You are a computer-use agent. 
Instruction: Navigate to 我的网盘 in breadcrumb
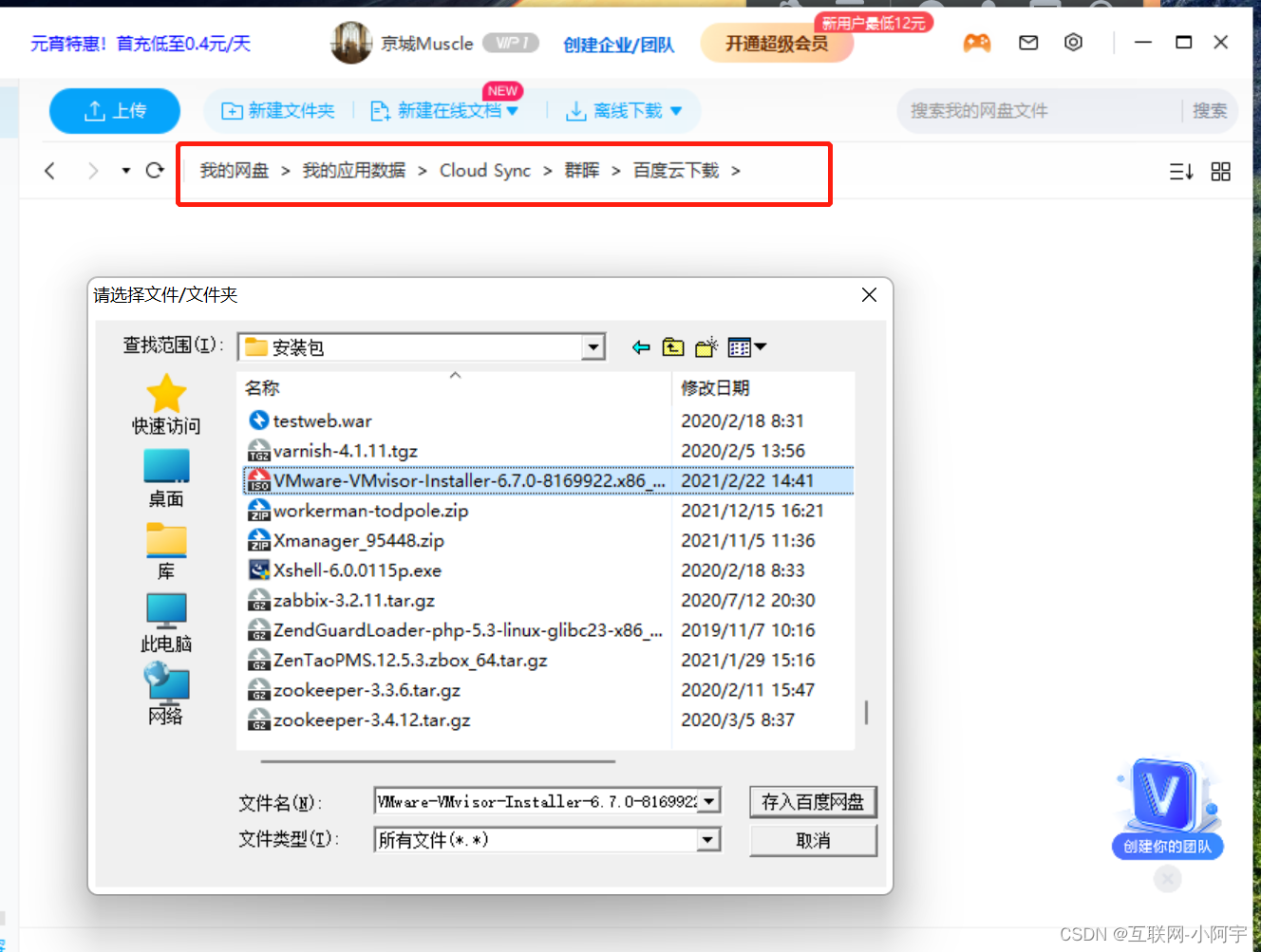[x=235, y=171]
